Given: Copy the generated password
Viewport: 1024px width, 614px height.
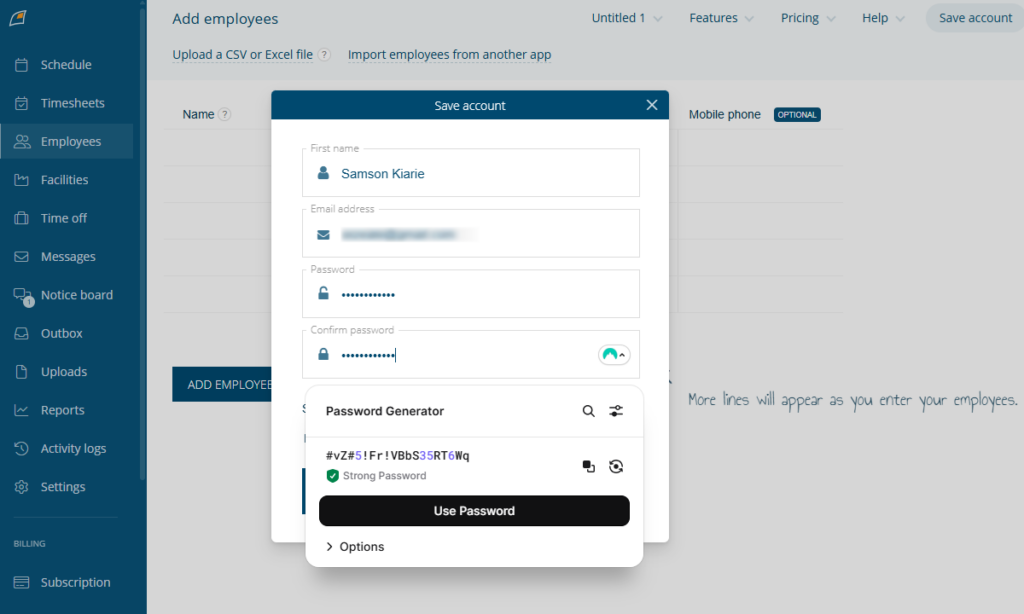Looking at the screenshot, I should (588, 466).
